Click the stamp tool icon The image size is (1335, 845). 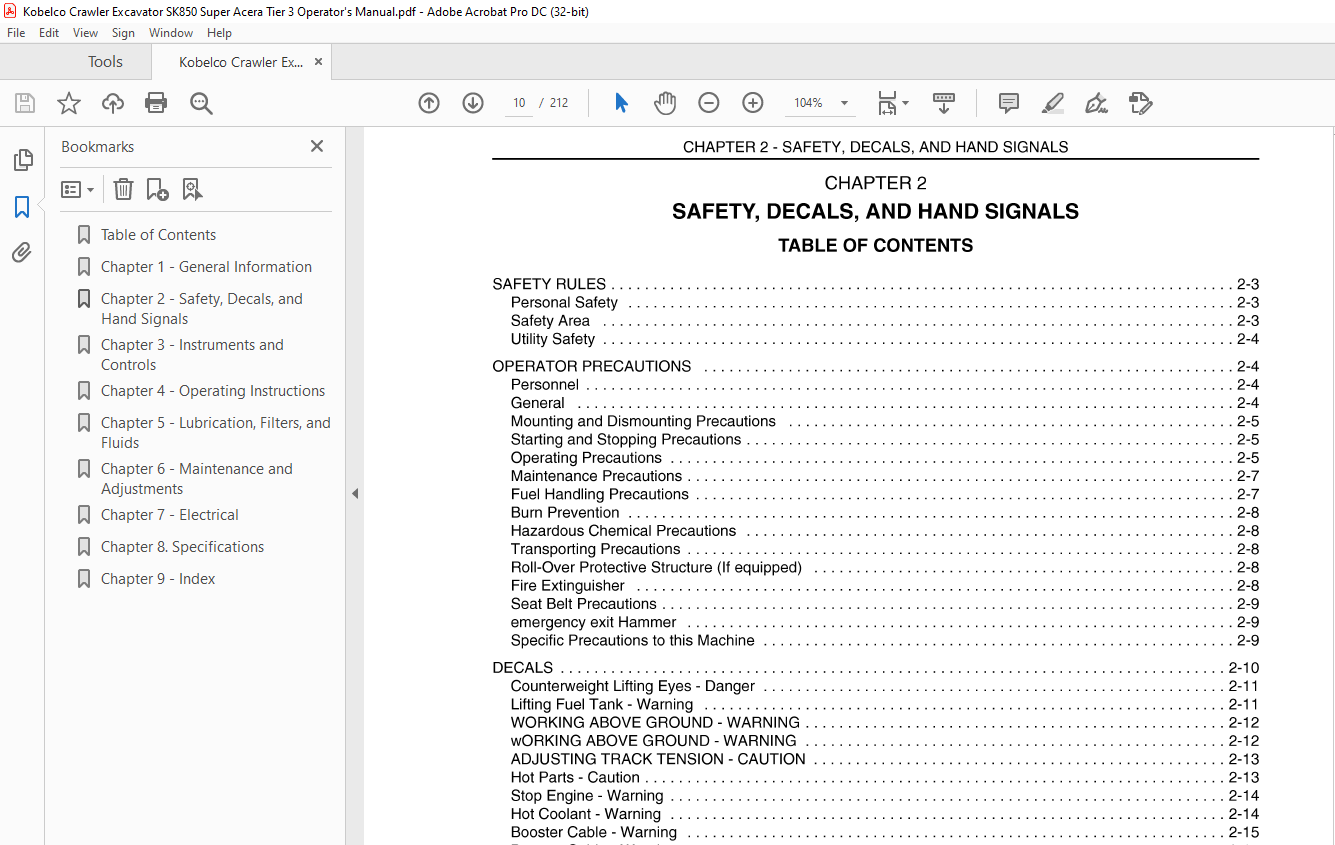point(1140,103)
